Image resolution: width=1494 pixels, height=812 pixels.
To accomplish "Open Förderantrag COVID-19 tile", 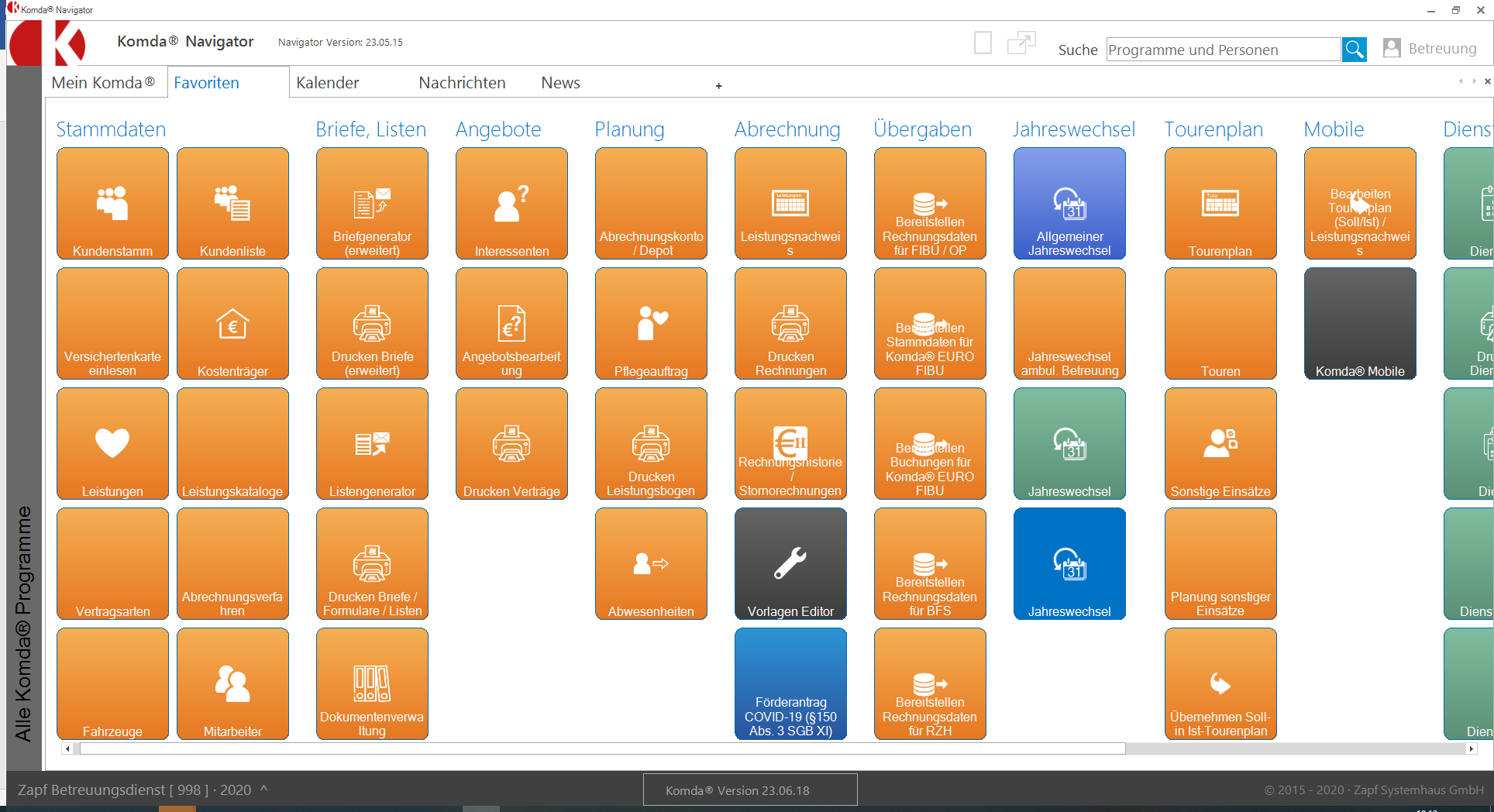I will 790,683.
